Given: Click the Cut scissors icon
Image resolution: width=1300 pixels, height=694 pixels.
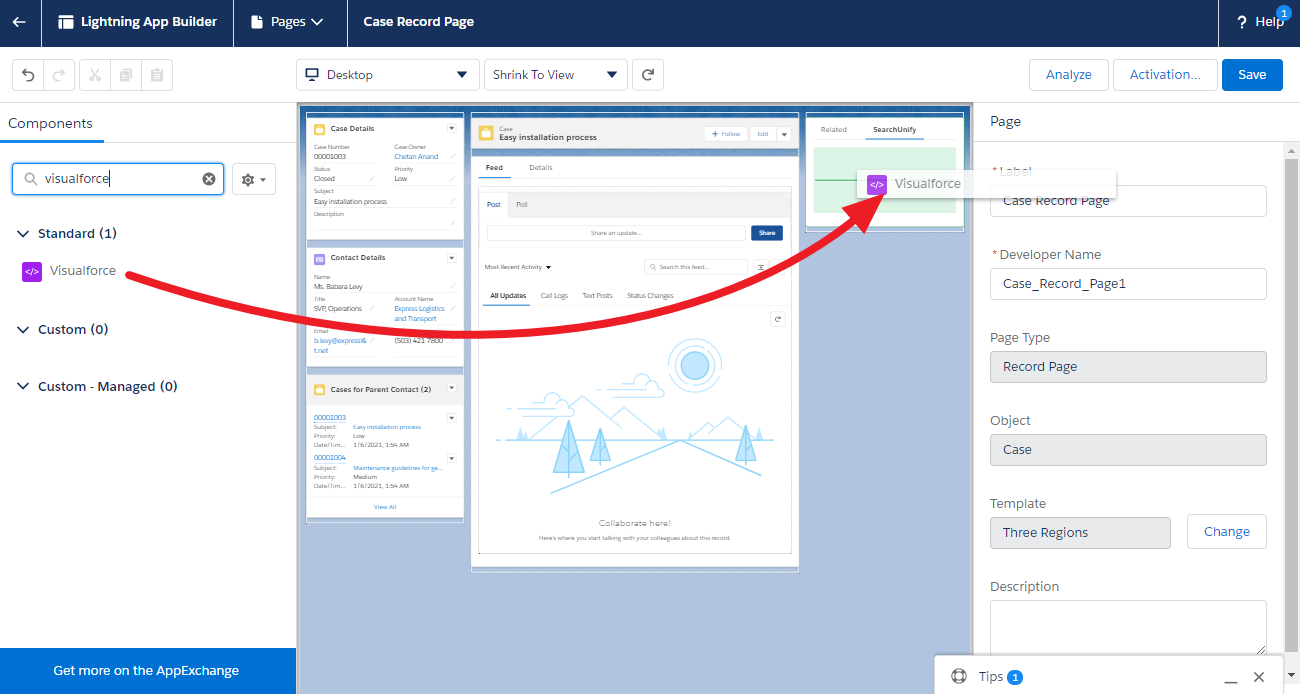Looking at the screenshot, I should pos(95,75).
